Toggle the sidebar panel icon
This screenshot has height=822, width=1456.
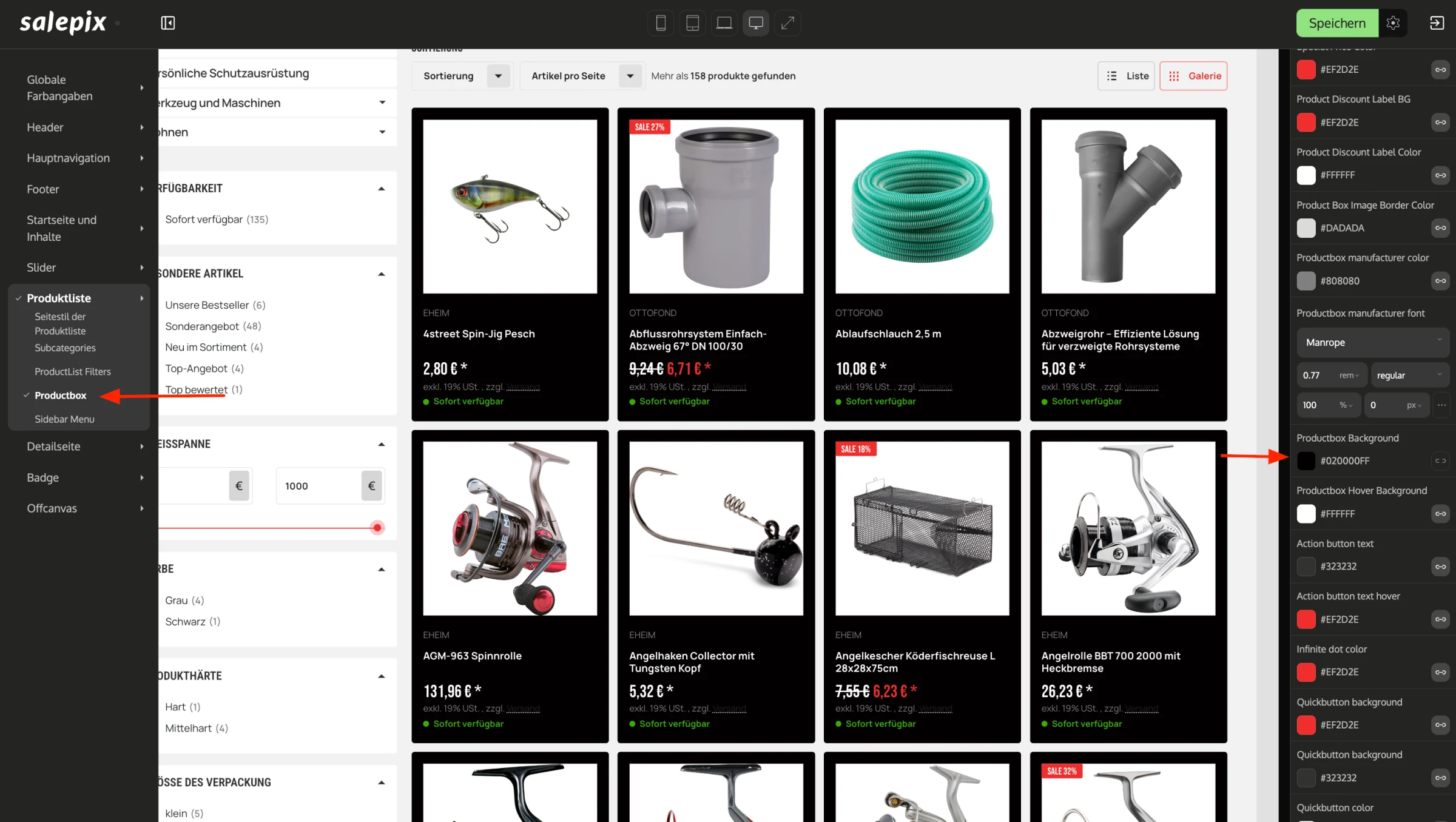(x=168, y=23)
